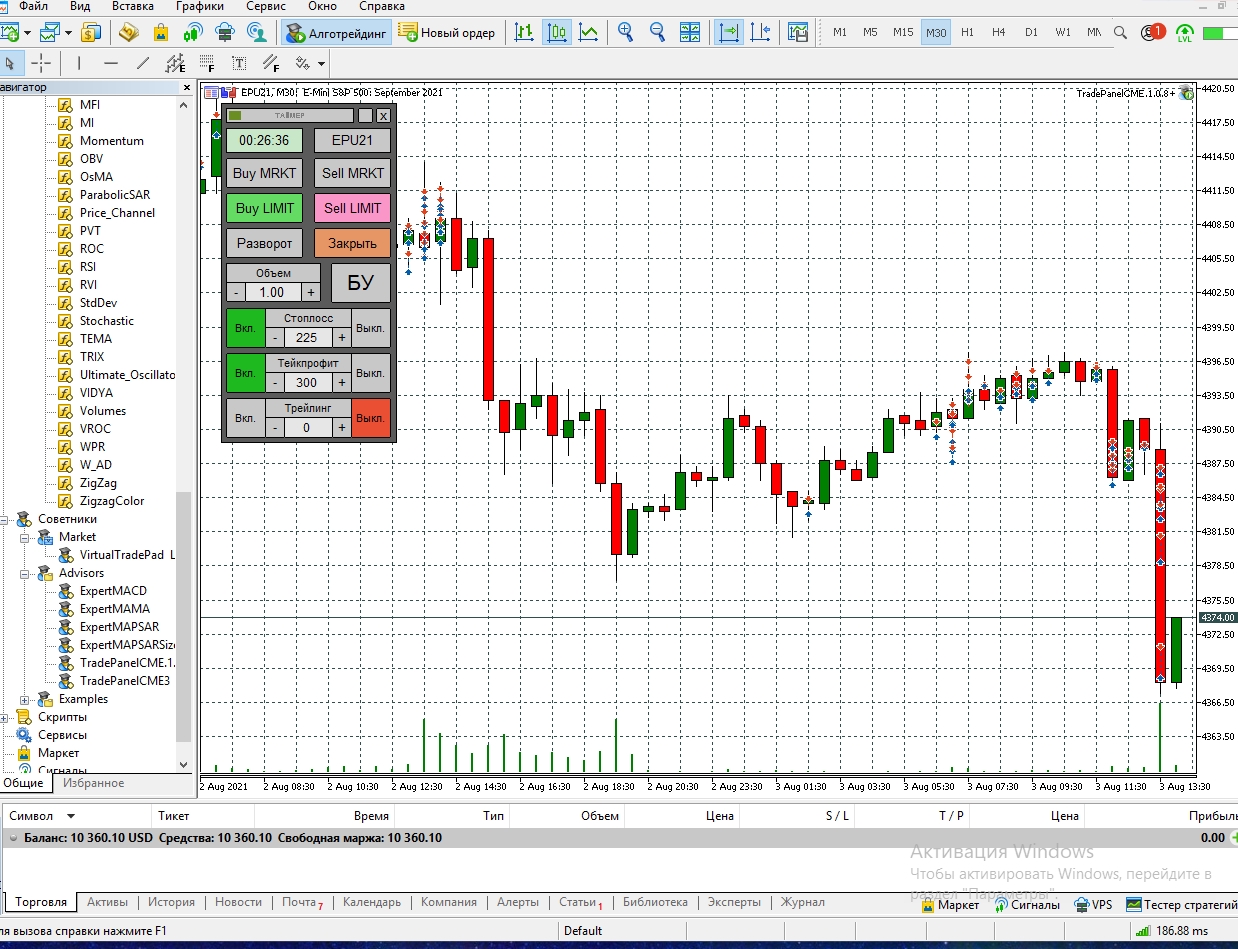The height and width of the screenshot is (949, 1238).
Task: Enable Тейкпрофит with Вкл. button
Action: coord(245,373)
